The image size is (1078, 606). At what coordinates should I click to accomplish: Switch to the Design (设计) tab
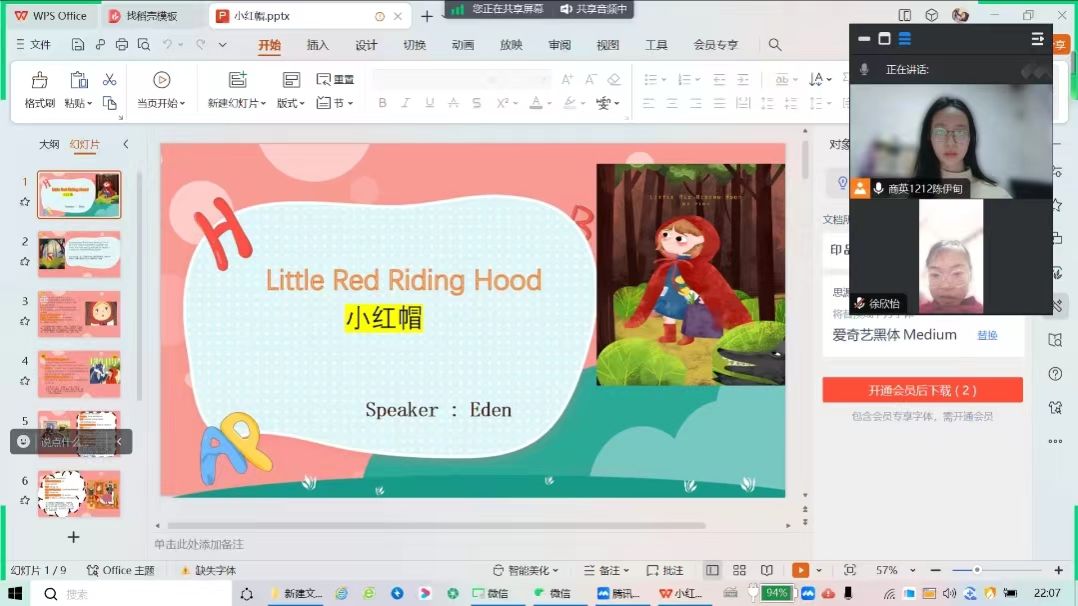tap(366, 45)
